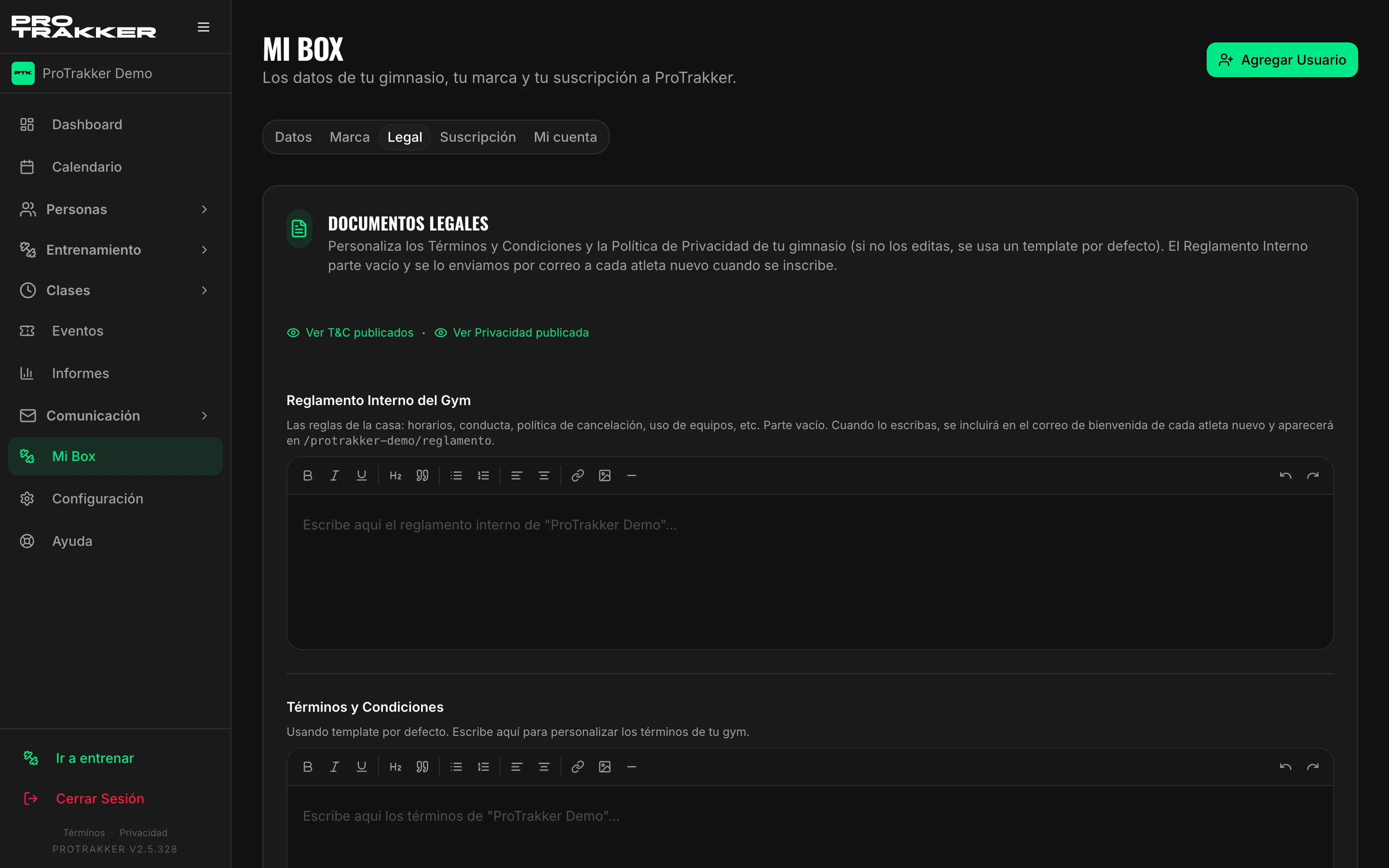Insert a link in the Reglamento Interno editor

(x=577, y=475)
